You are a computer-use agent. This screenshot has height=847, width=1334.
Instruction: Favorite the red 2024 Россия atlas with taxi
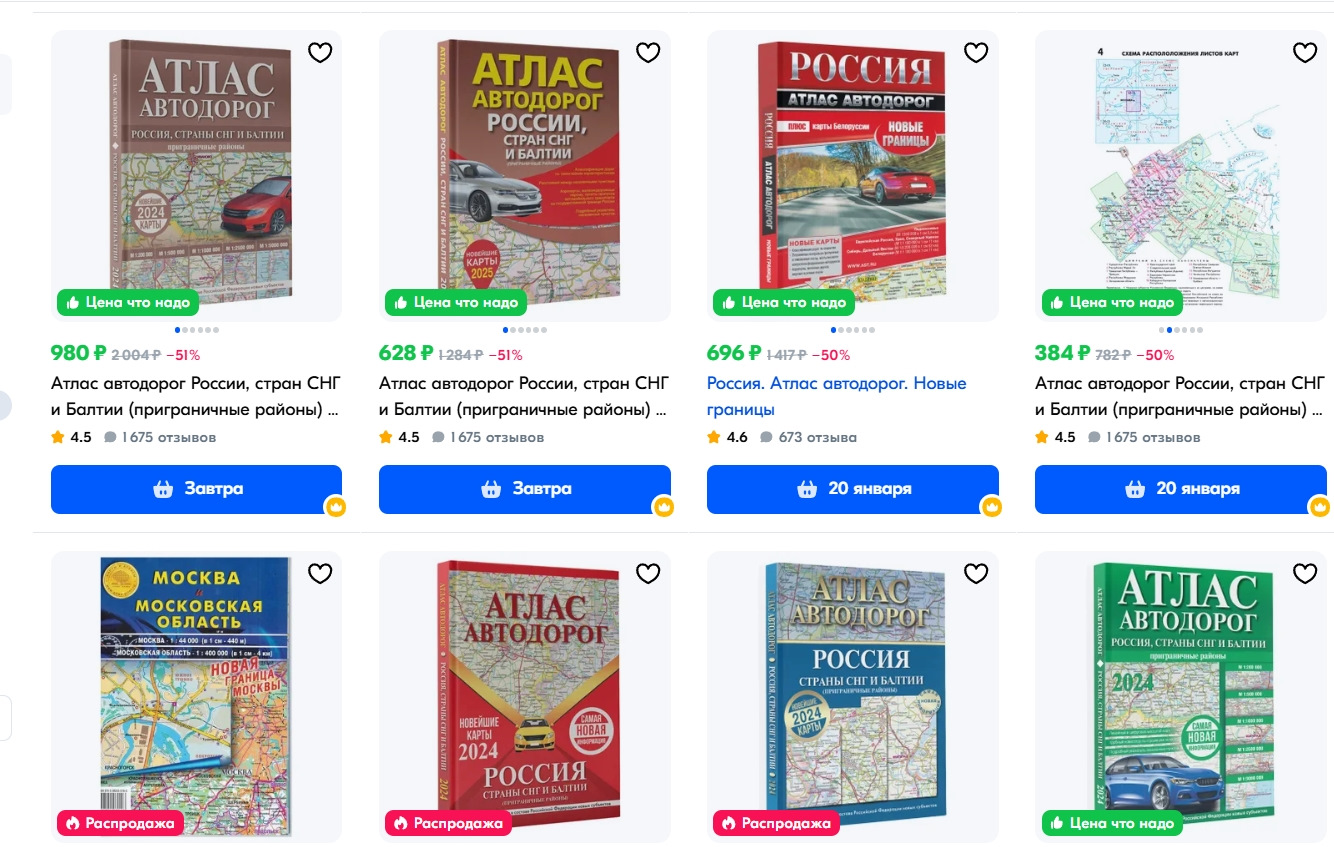(648, 573)
